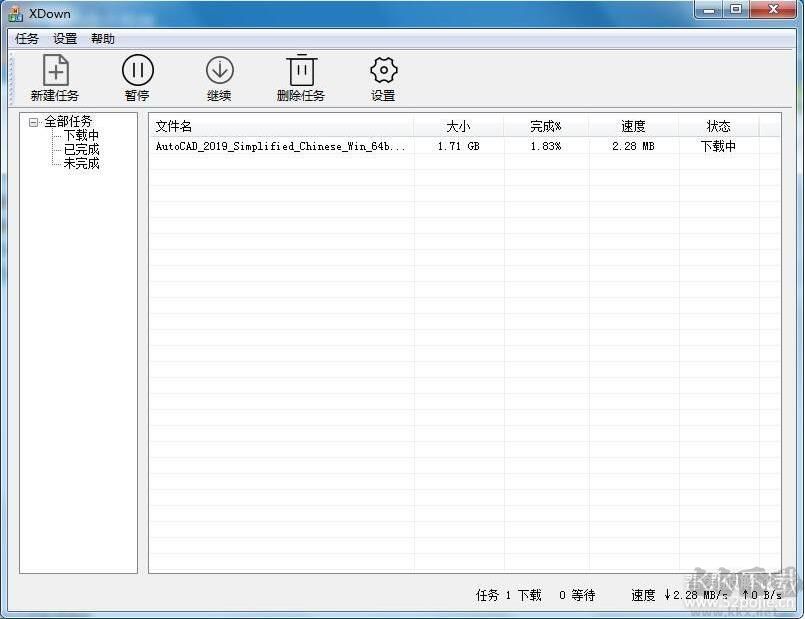Screen dimensions: 805x619
Task: Click the 1.71 GB size cell
Action: click(x=458, y=146)
